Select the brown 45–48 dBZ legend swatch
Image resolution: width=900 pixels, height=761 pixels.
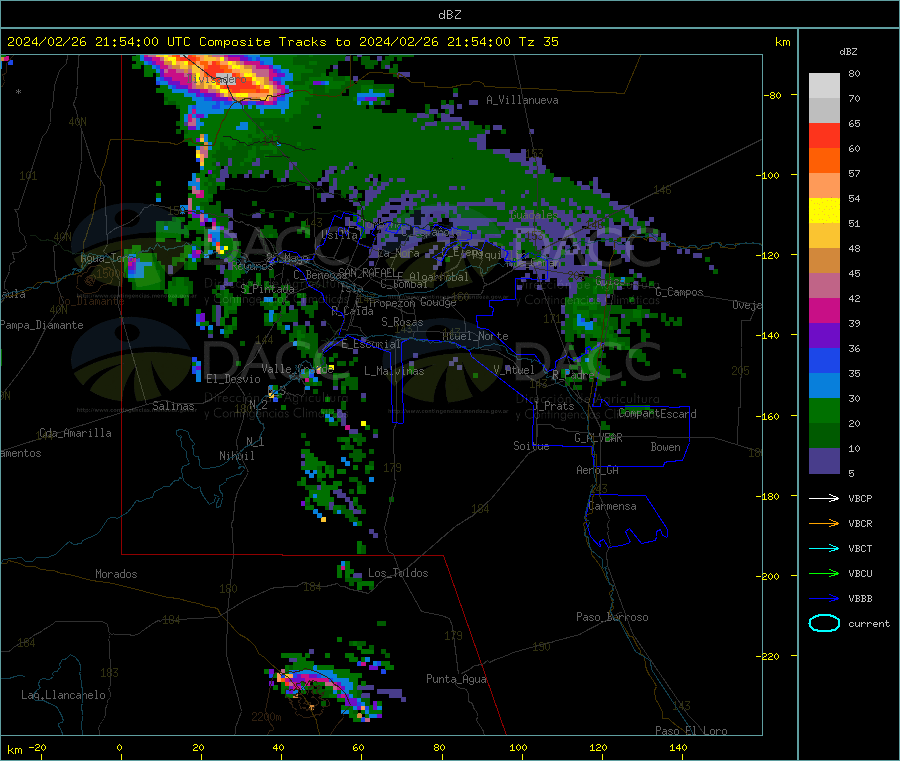tap(824, 261)
